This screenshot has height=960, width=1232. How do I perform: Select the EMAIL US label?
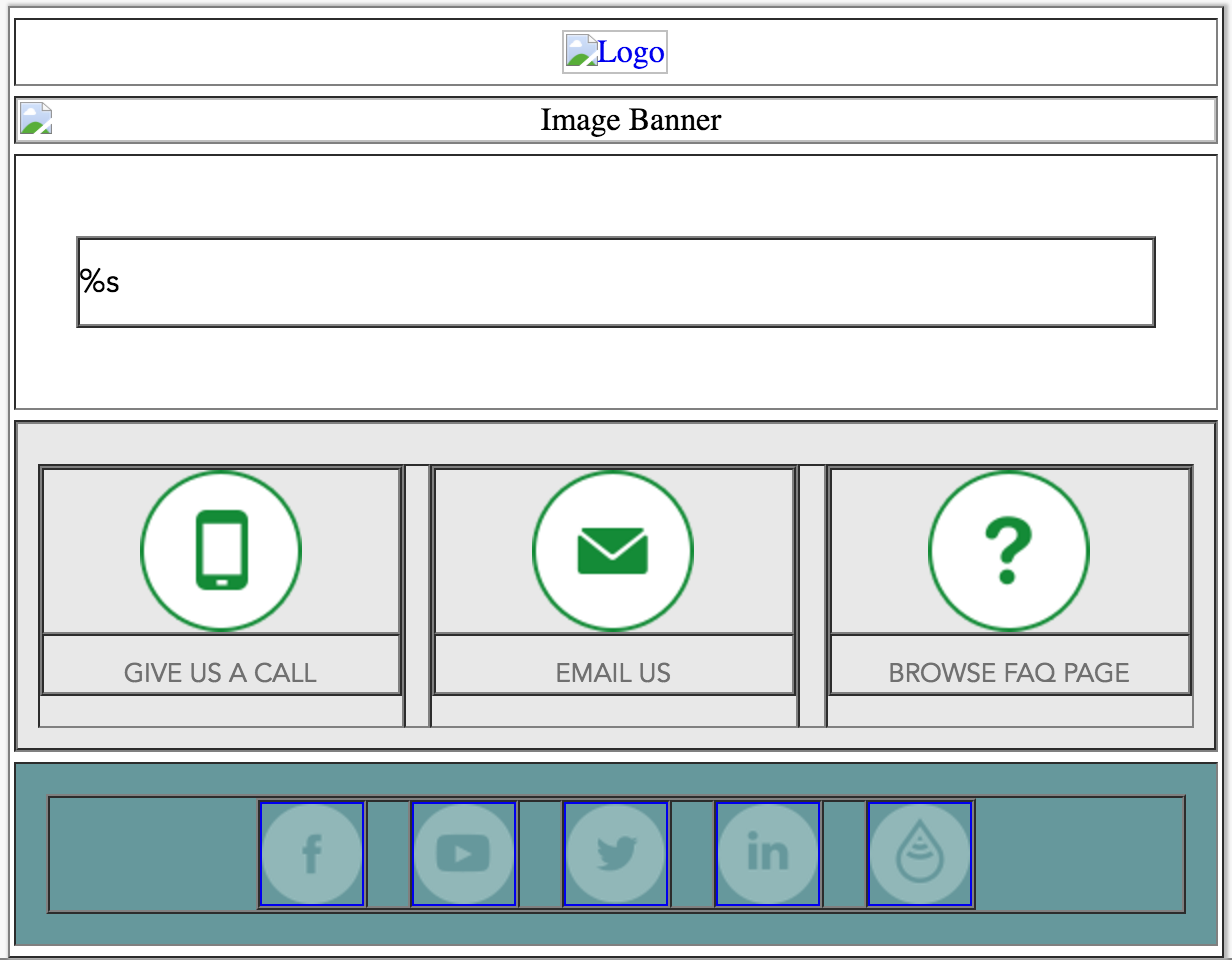tap(613, 673)
